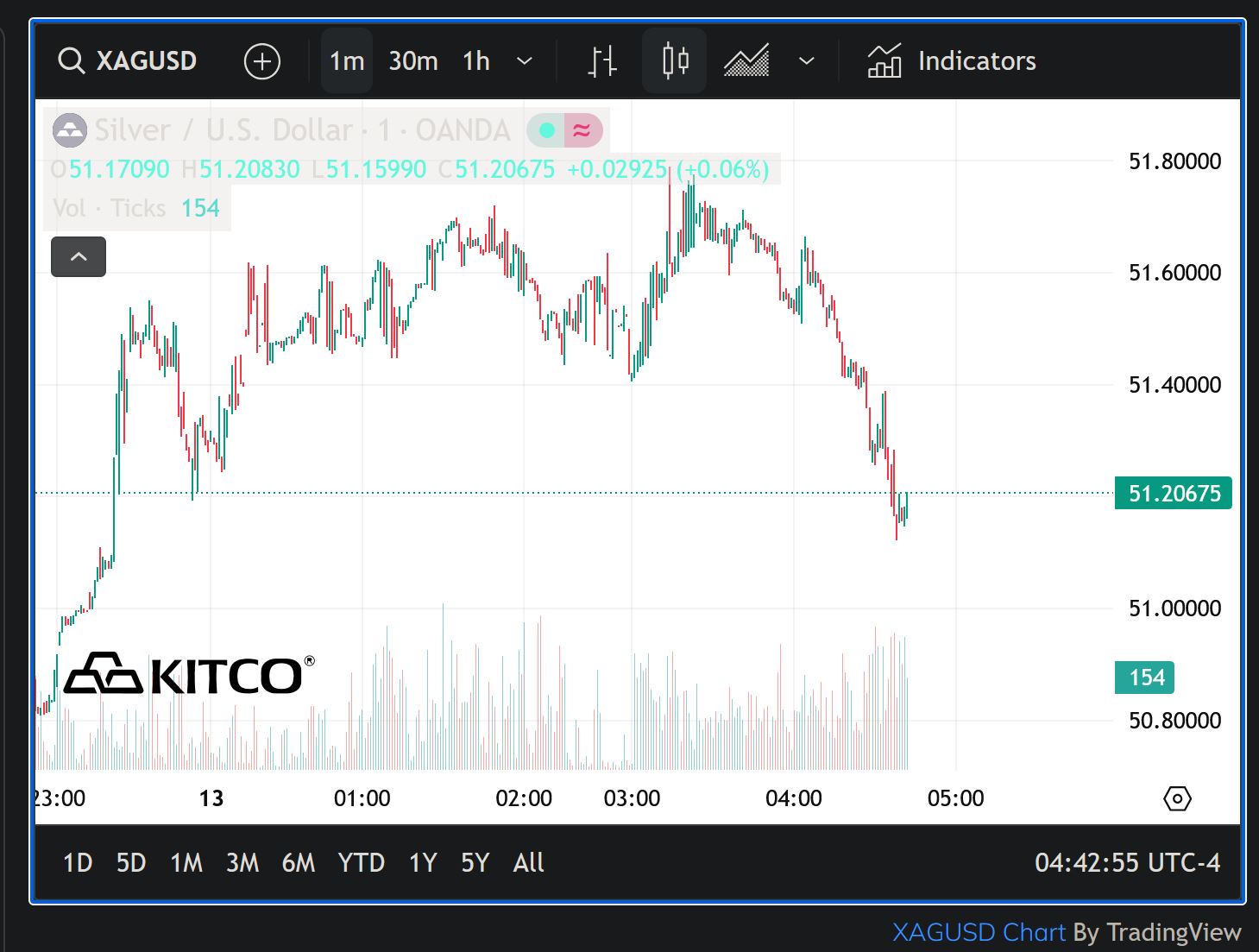Click the 51.80000 price scale label
1259x952 pixels.
tap(1174, 161)
